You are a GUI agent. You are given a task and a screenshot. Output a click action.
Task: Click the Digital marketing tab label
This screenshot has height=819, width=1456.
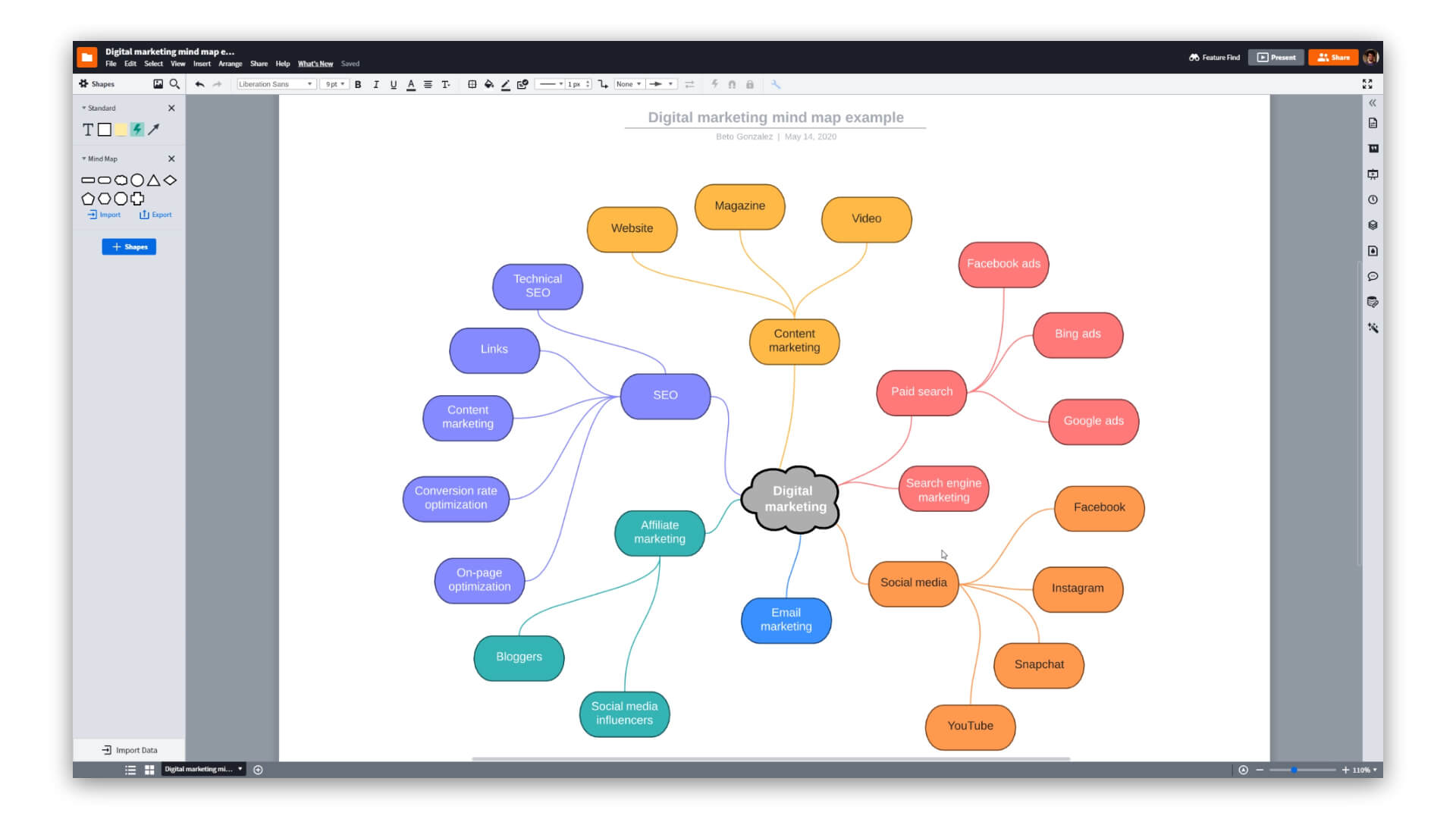pyautogui.click(x=199, y=769)
